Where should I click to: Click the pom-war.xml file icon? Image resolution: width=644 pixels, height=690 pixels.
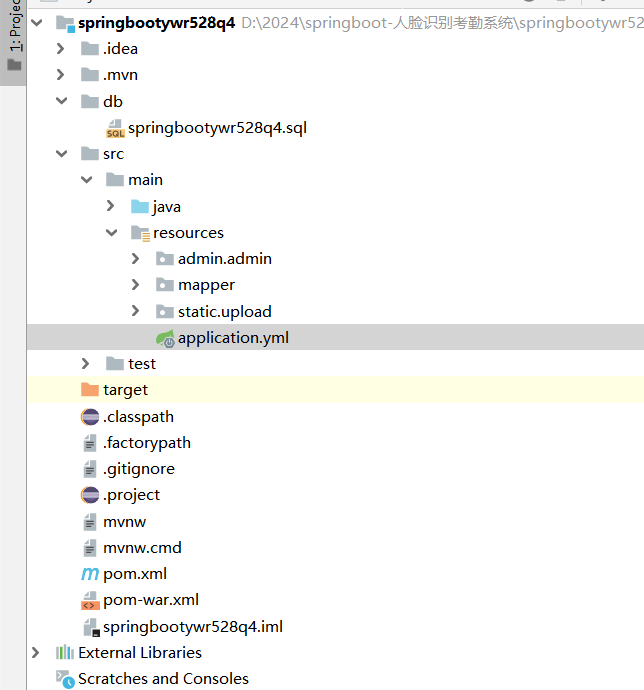[x=90, y=600]
